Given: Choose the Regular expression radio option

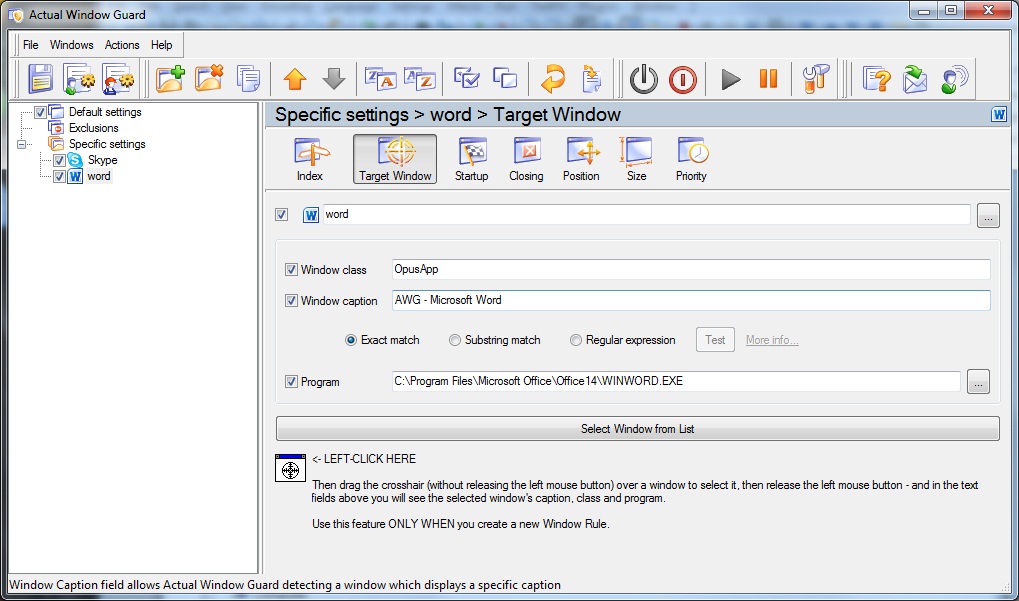Looking at the screenshot, I should (x=576, y=340).
